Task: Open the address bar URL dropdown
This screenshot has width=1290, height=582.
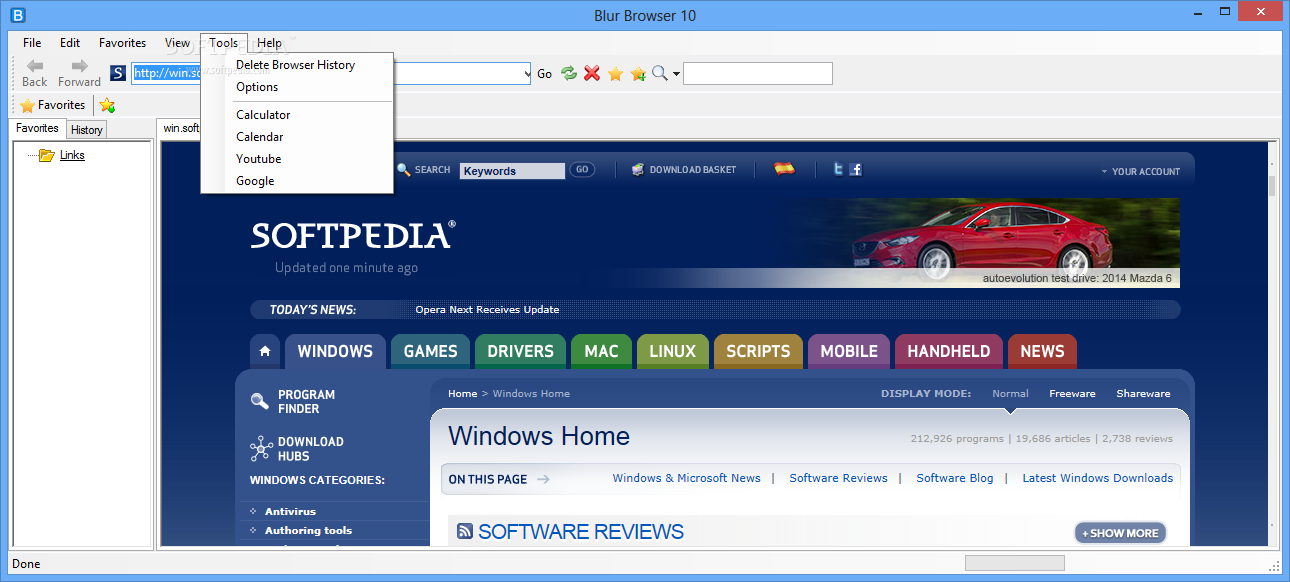Action: click(x=527, y=73)
